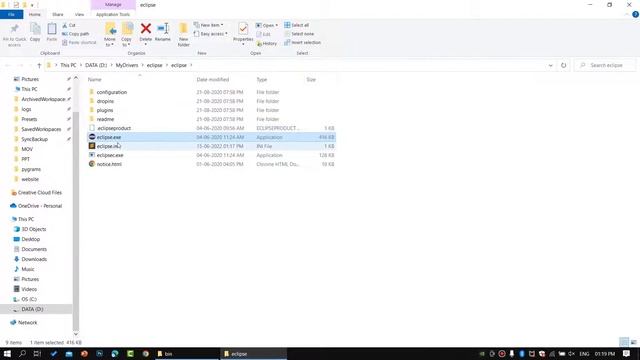The height and width of the screenshot is (360, 640).
Task: Click DATA (D:) in the address breadcrumb
Action: click(x=96, y=65)
